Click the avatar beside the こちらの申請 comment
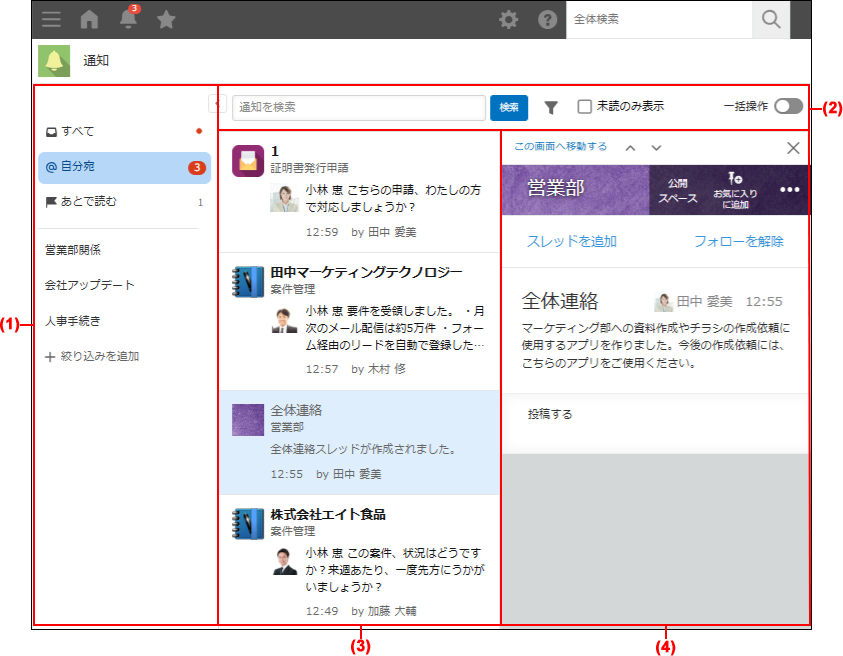 284,198
